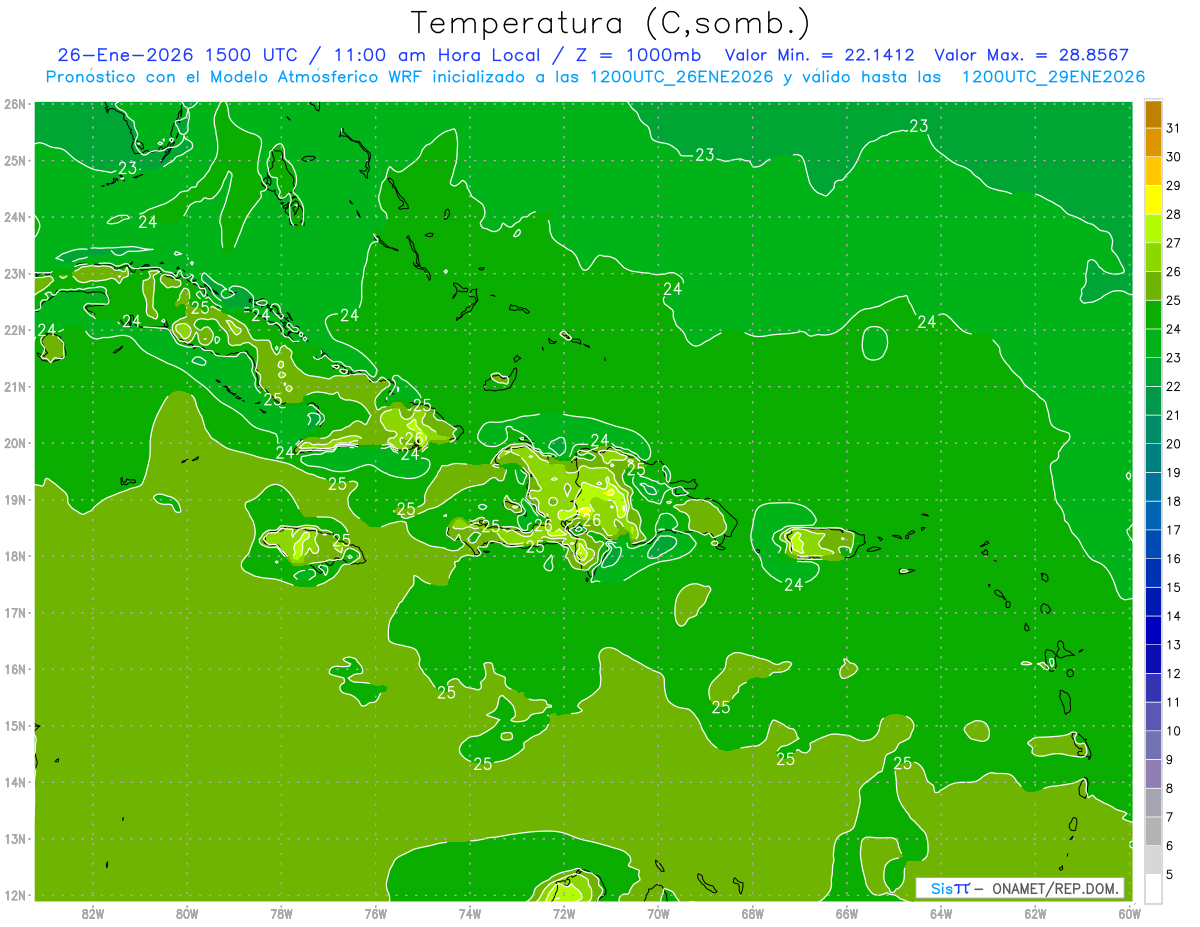This screenshot has width=1200, height=927.
Task: Click the gray legend swatch between 7 and 8
Action: click(x=1153, y=802)
